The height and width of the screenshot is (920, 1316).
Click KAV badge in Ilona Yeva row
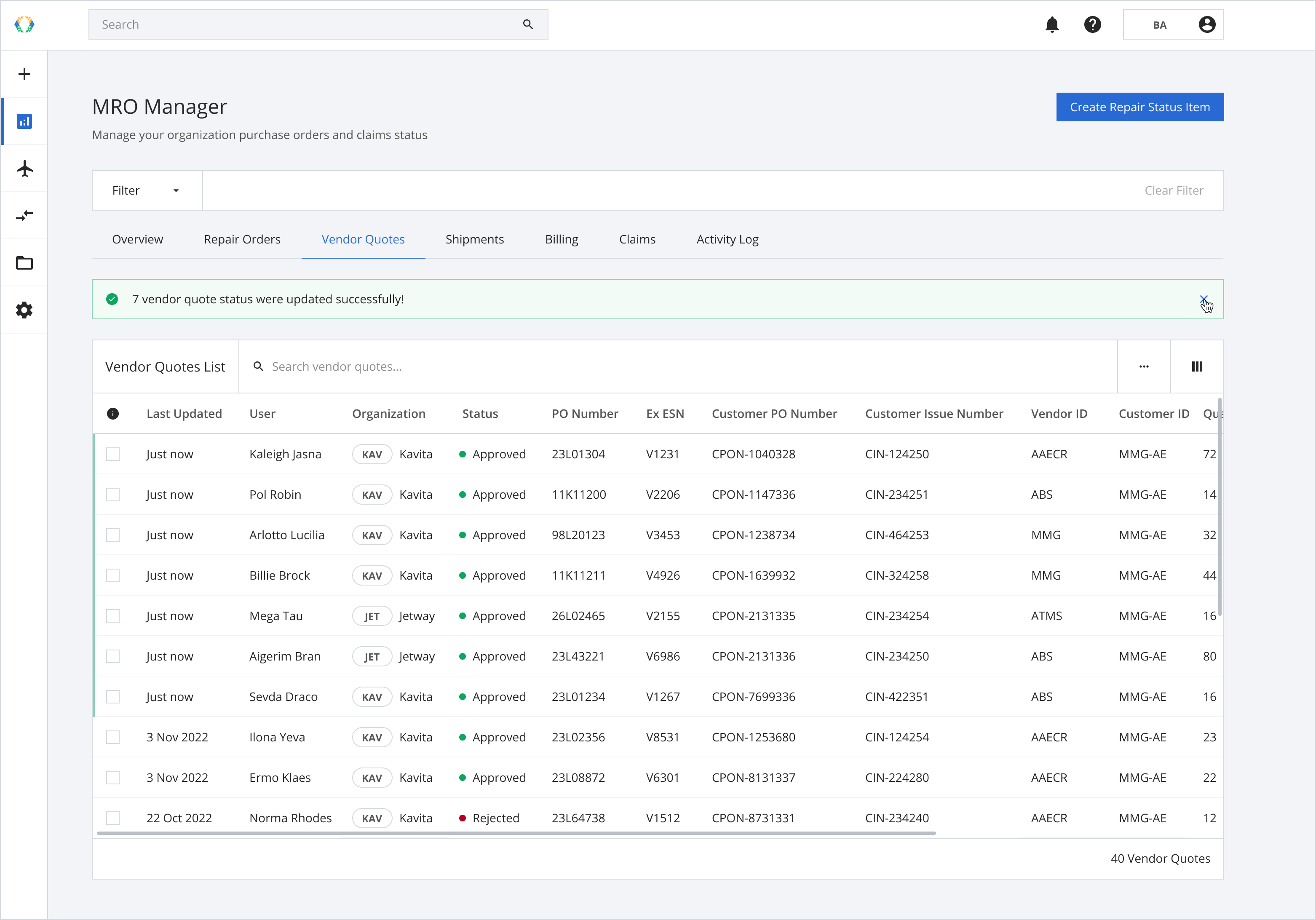pyautogui.click(x=372, y=738)
